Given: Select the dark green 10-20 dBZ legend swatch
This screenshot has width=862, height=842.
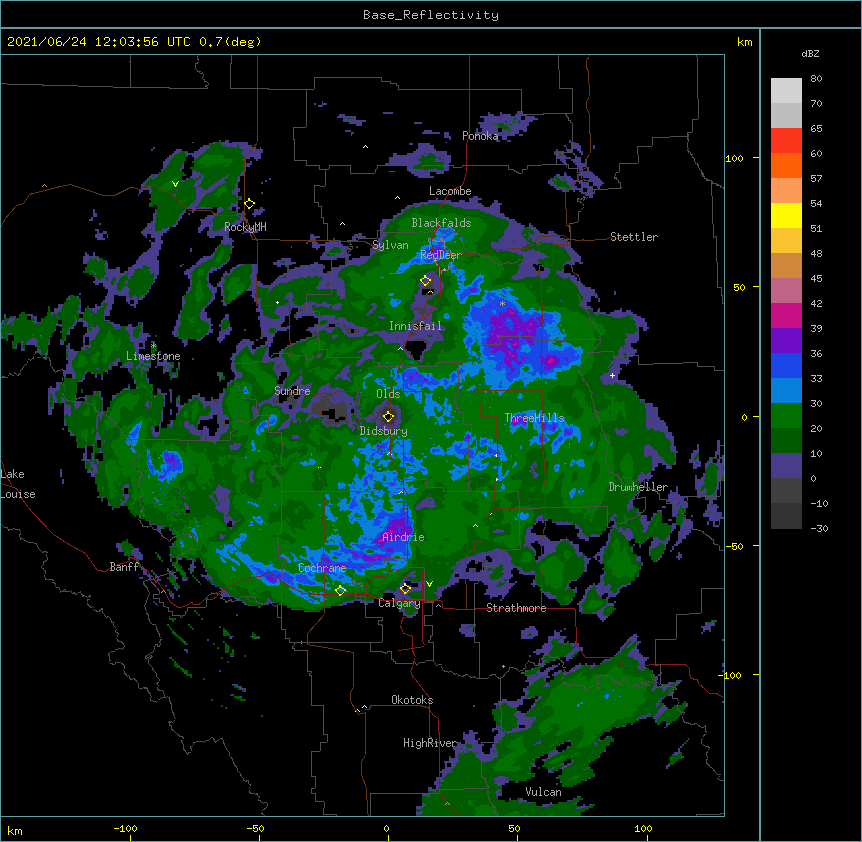Looking at the screenshot, I should (x=786, y=441).
